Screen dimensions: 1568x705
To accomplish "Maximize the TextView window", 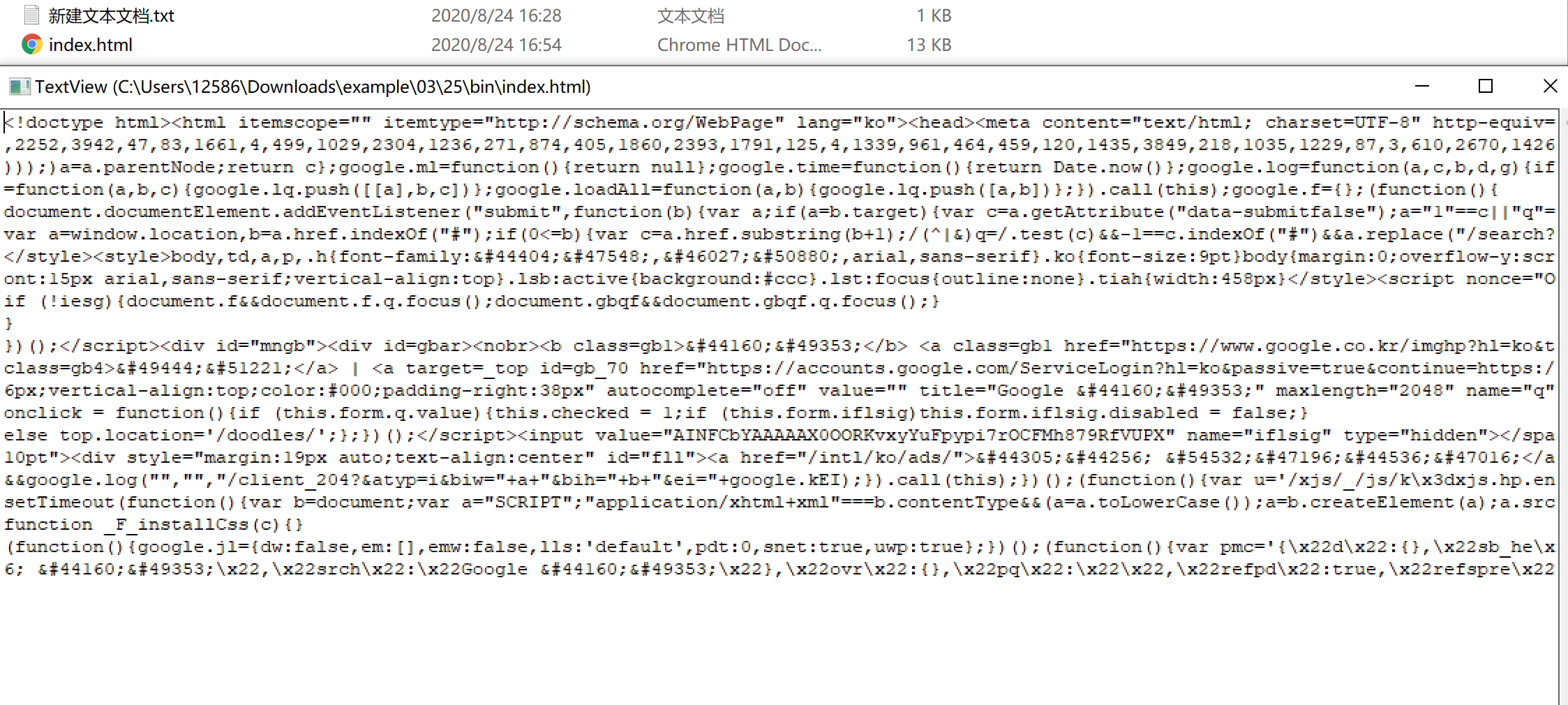I will [x=1486, y=87].
